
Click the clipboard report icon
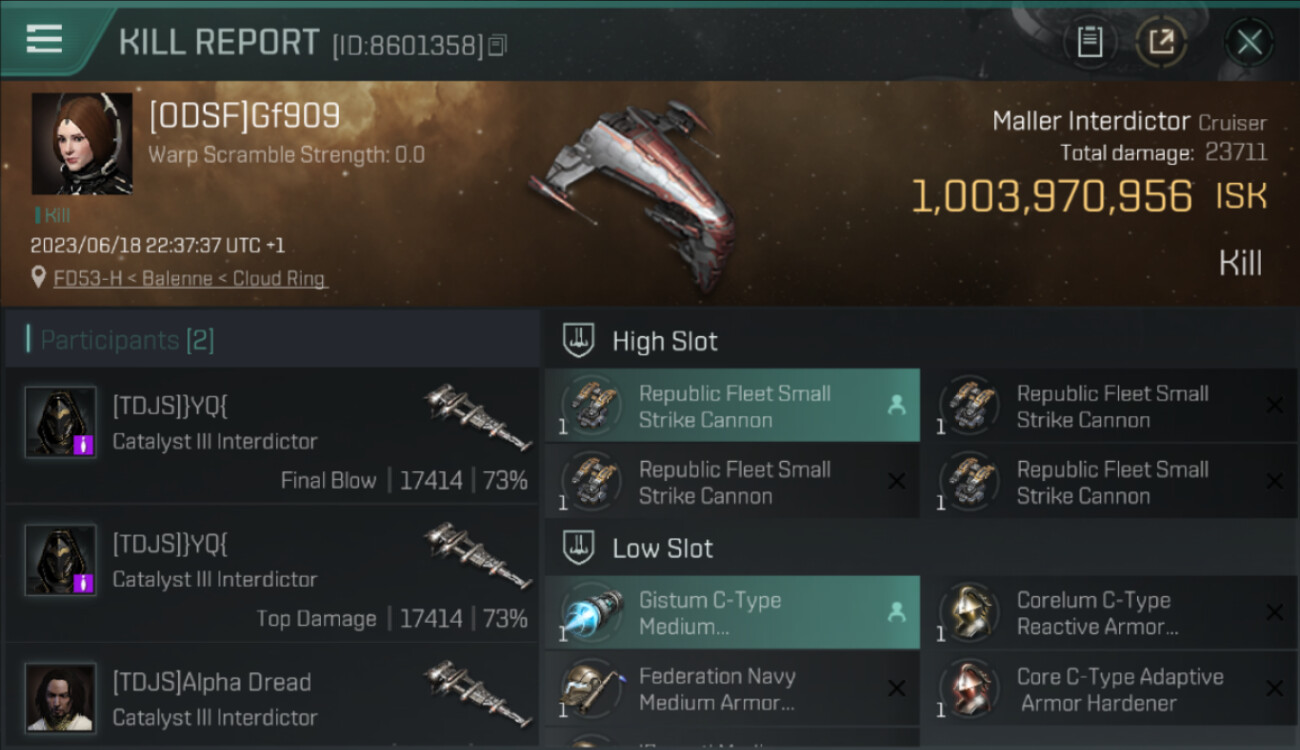click(1089, 42)
